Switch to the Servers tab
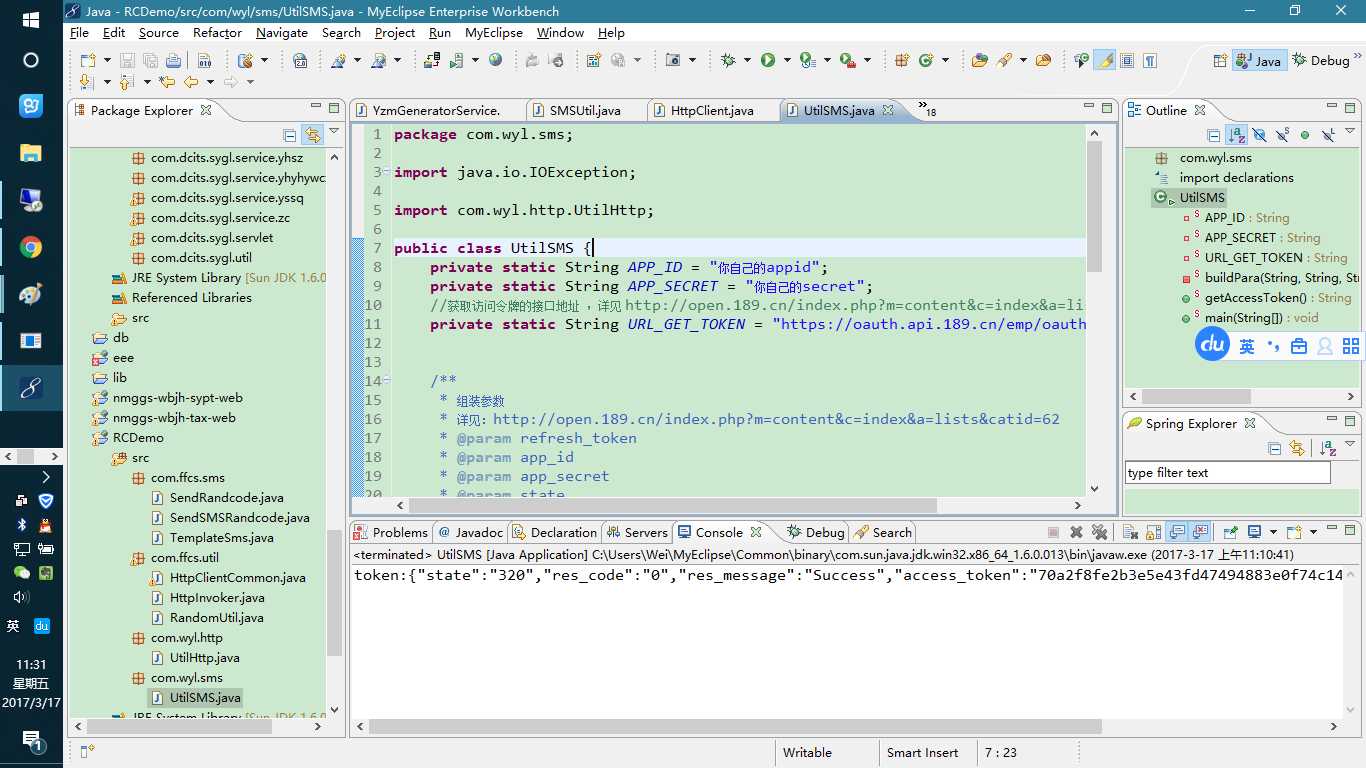1366x768 pixels. [637, 533]
